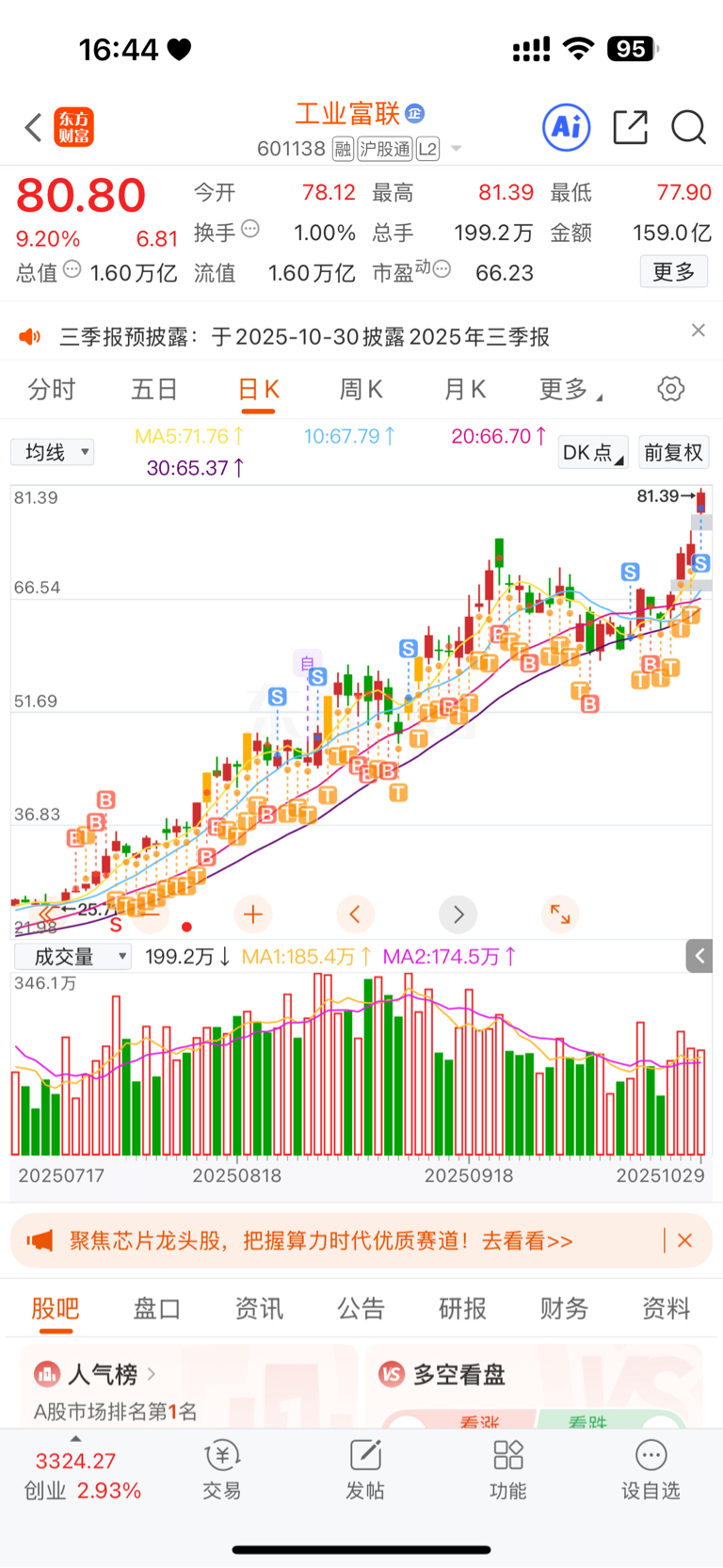Tap the speaker announcement icon
The image size is (723, 1568).
click(x=30, y=336)
